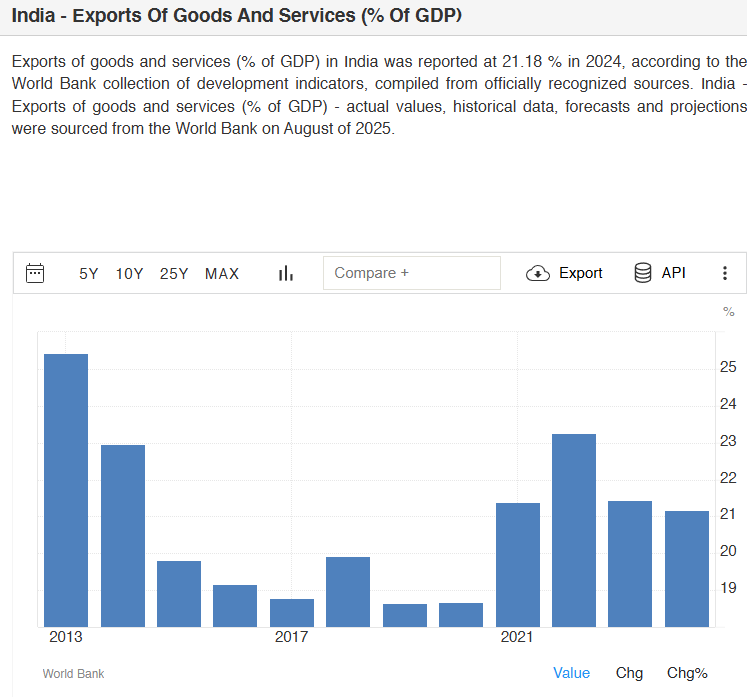747x697 pixels.
Task: Click the '2013' x-axis label
Action: [x=66, y=637]
